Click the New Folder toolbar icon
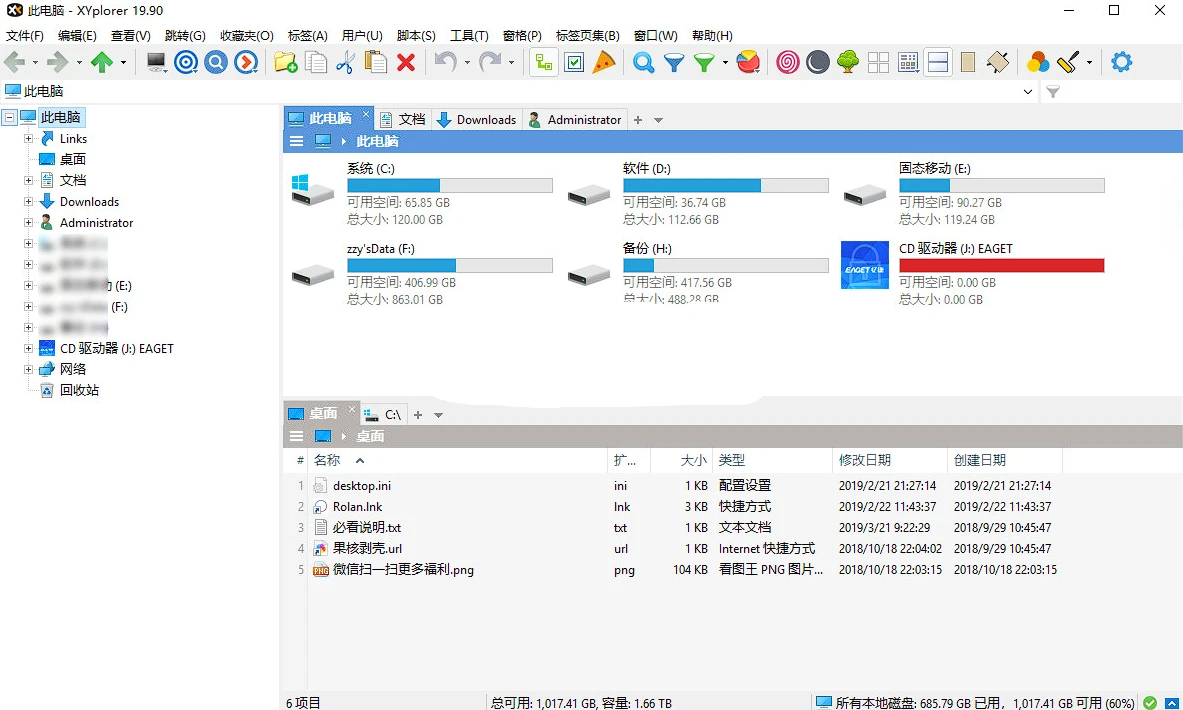The height and width of the screenshot is (710, 1183). (286, 62)
